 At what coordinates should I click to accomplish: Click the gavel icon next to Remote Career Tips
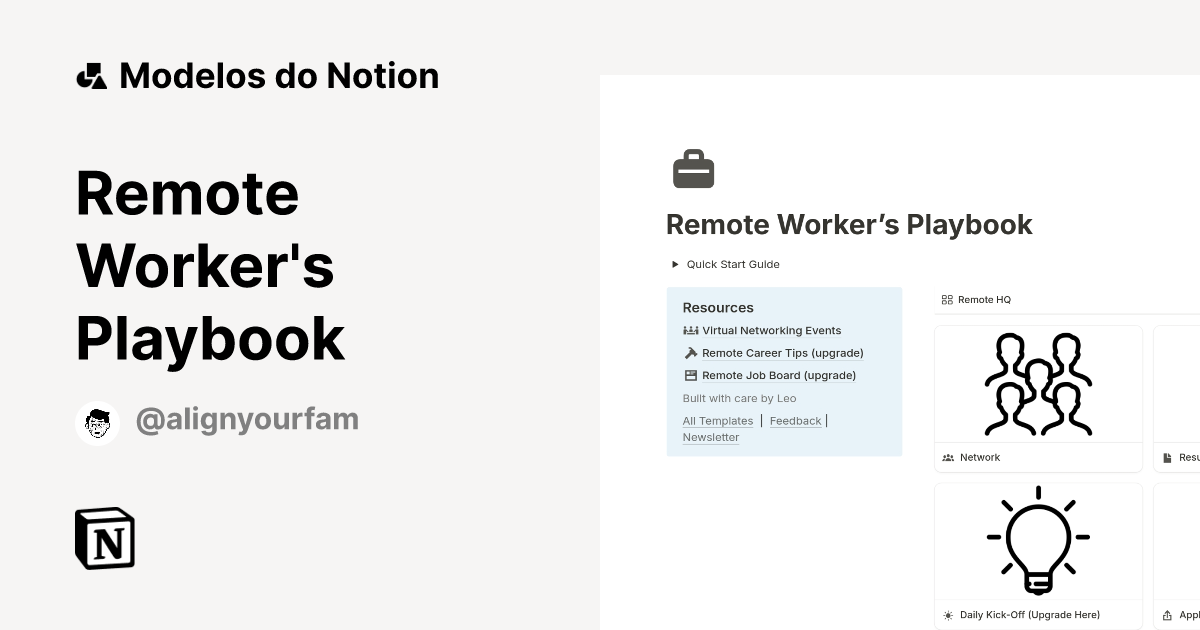pyautogui.click(x=690, y=352)
